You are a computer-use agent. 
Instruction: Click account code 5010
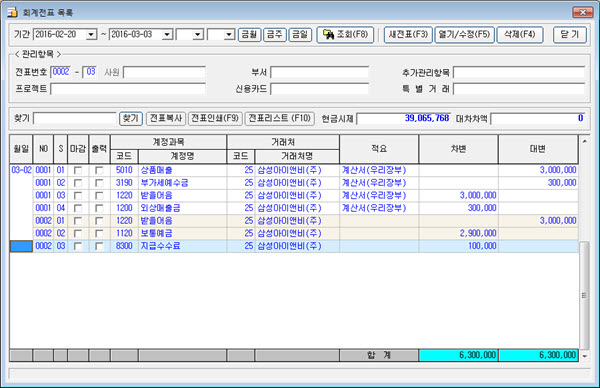tap(124, 170)
